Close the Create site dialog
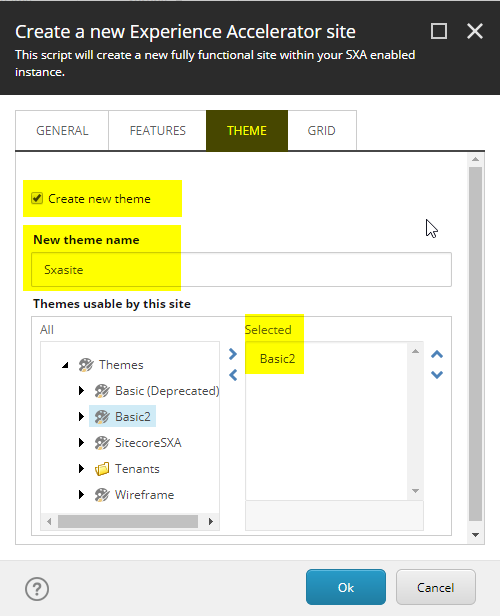This screenshot has width=500, height=616. point(475,31)
